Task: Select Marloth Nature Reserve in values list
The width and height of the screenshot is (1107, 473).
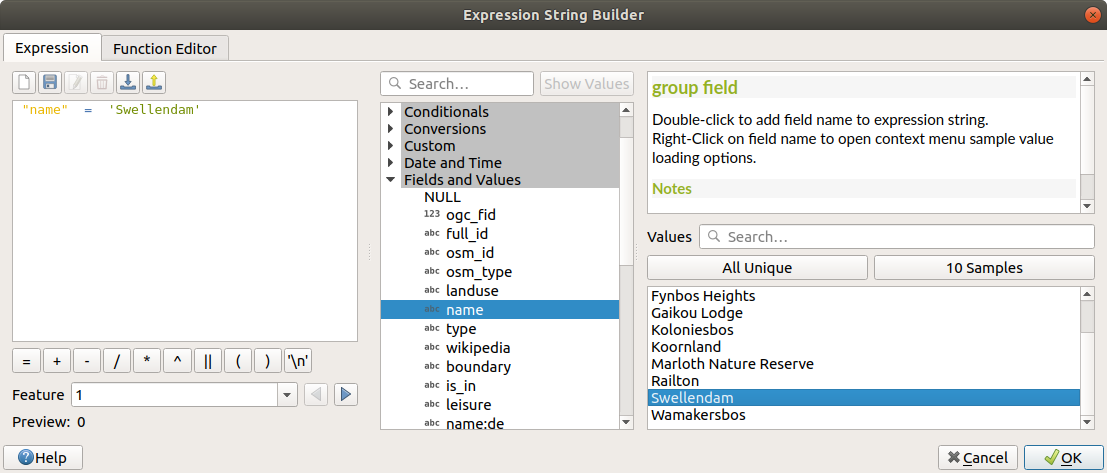Action: (732, 364)
